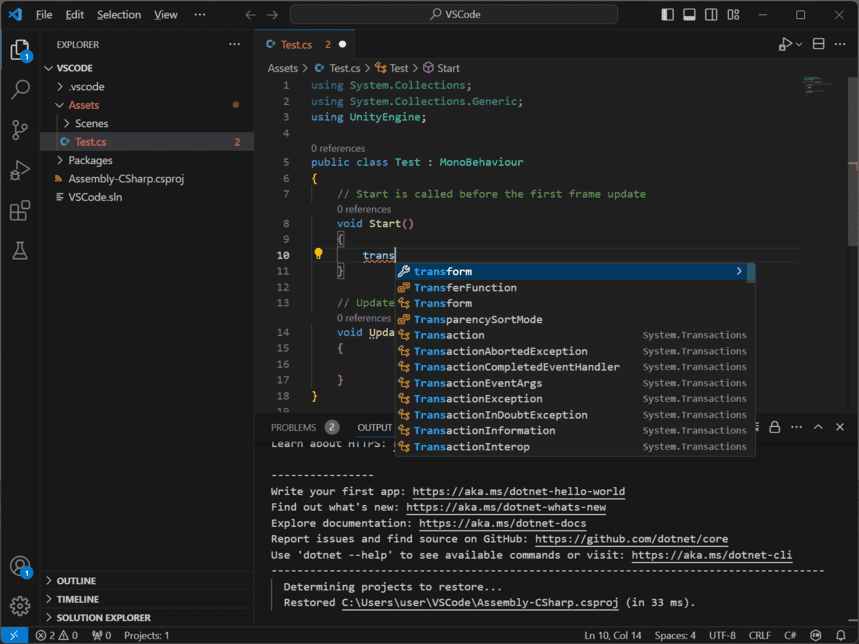Image resolution: width=859 pixels, height=644 pixels.
Task: Open the Manage gear icon
Action: [20, 606]
